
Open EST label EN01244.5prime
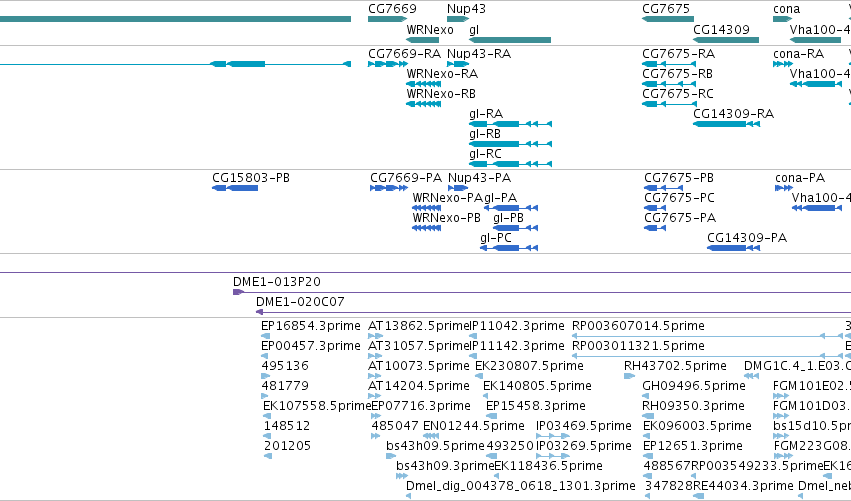pos(474,427)
